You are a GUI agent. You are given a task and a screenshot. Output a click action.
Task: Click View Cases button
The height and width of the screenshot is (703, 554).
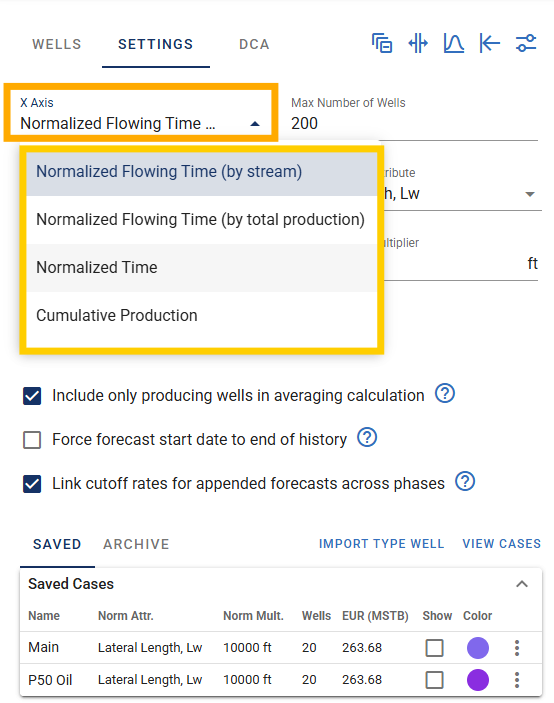(502, 544)
